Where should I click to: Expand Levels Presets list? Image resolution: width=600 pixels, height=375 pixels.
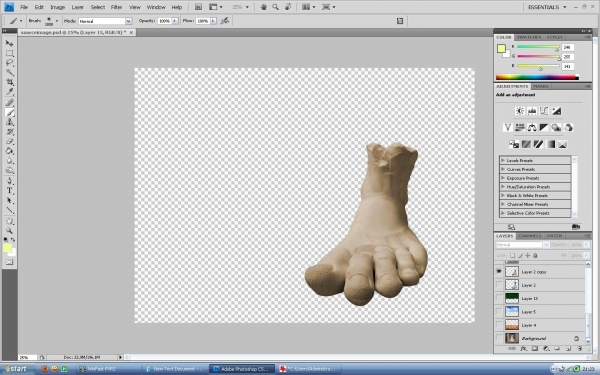pos(503,160)
